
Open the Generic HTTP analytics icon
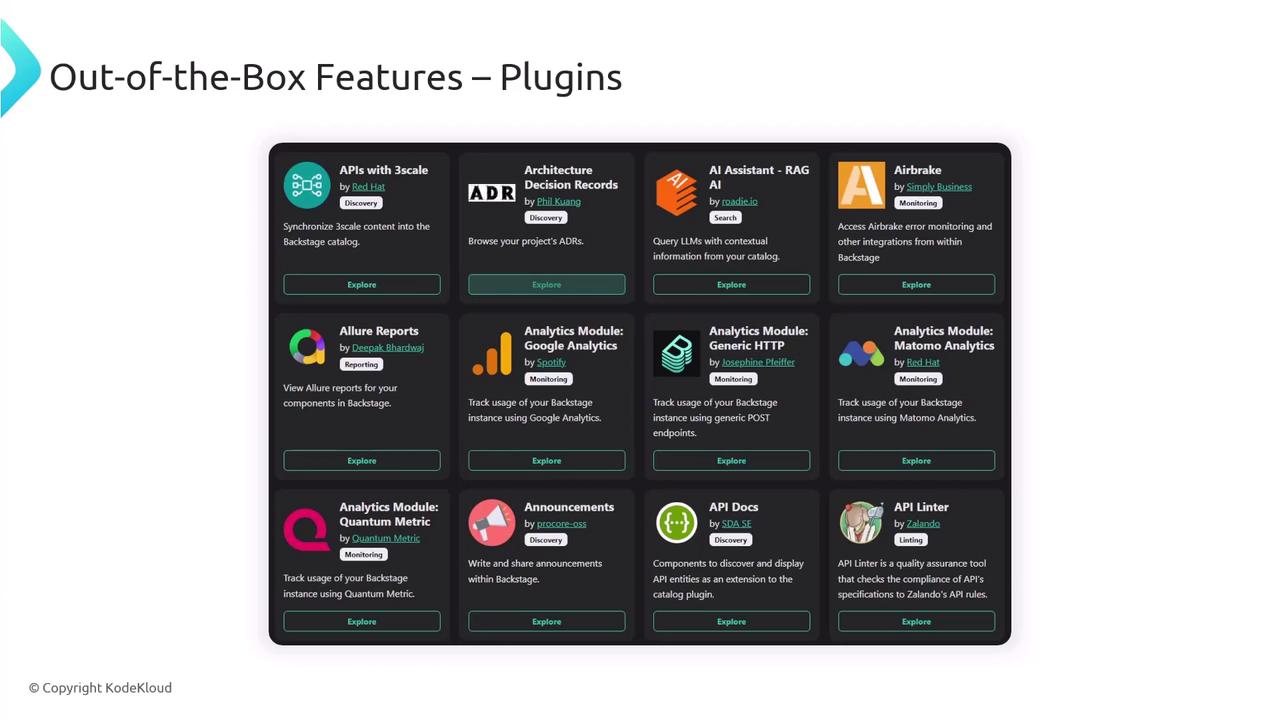(677, 354)
